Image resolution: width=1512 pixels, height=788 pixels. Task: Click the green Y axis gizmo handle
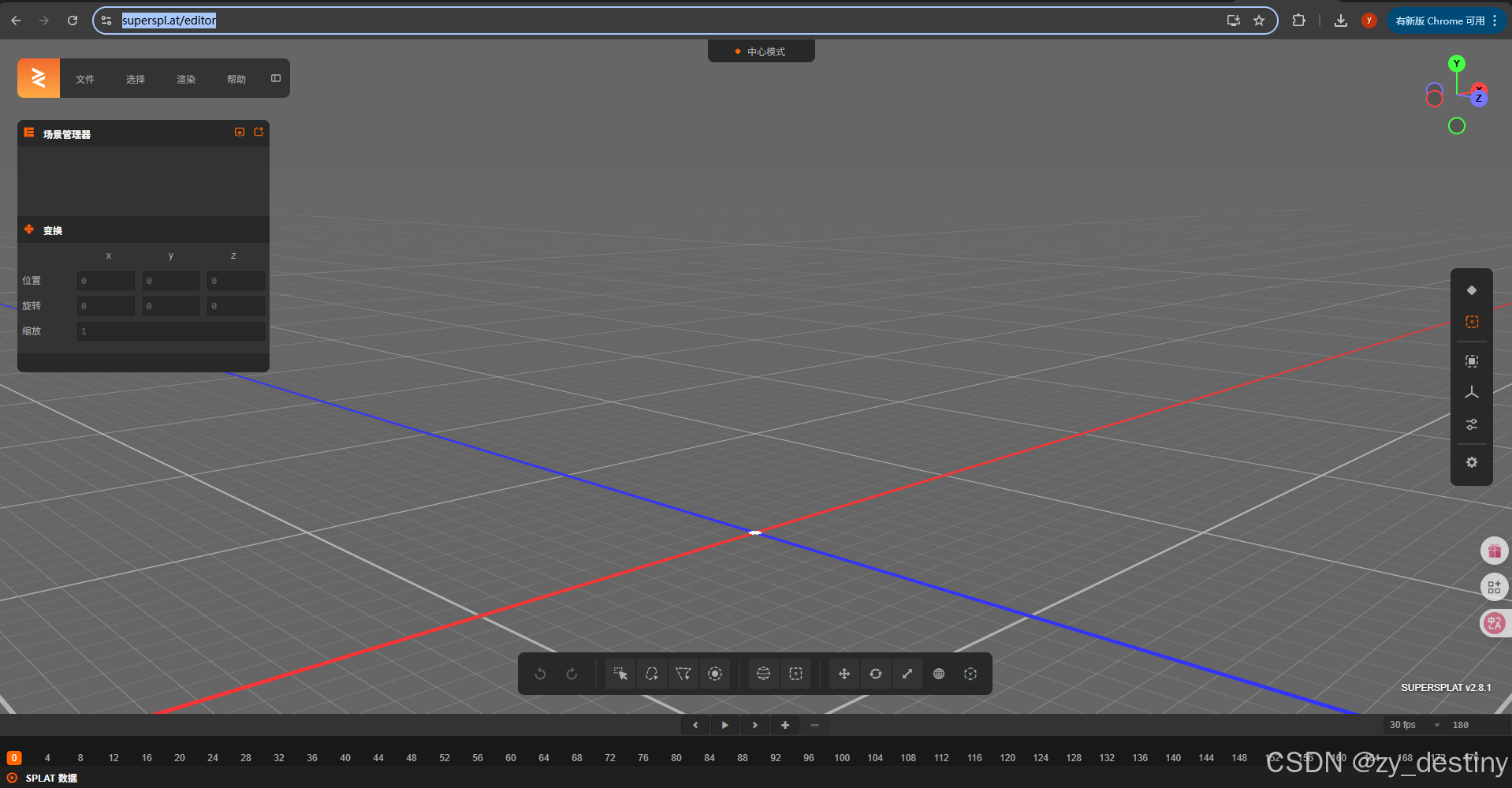coord(1457,63)
